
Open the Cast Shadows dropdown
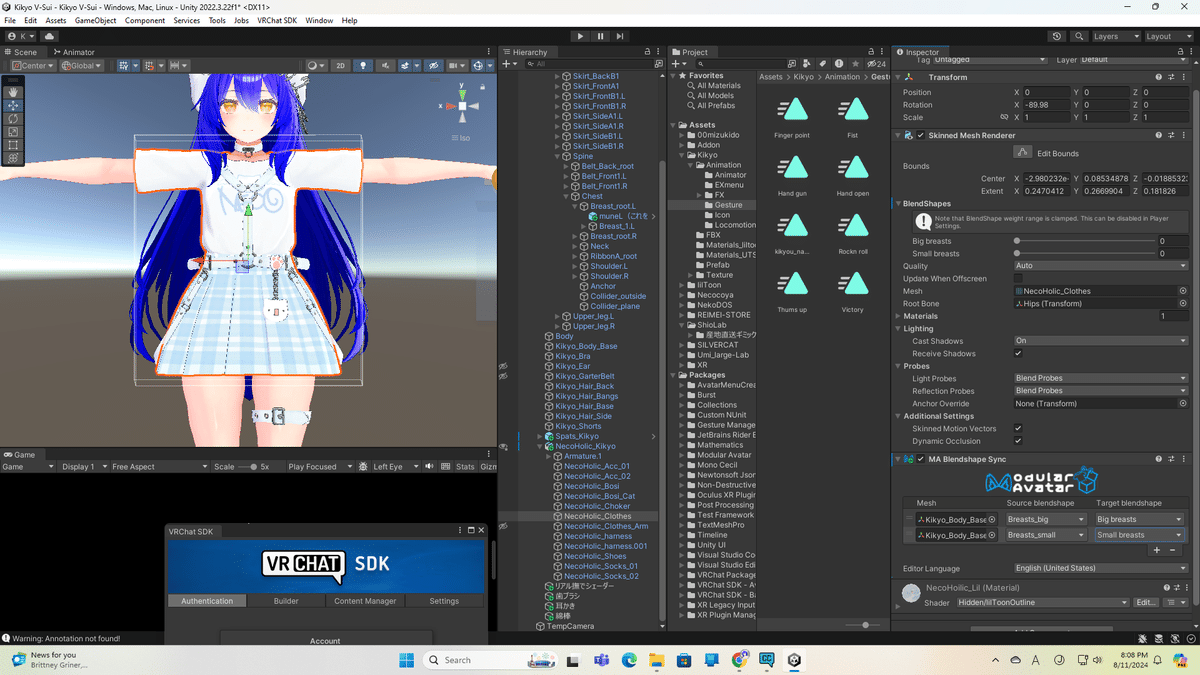[x=1098, y=341]
